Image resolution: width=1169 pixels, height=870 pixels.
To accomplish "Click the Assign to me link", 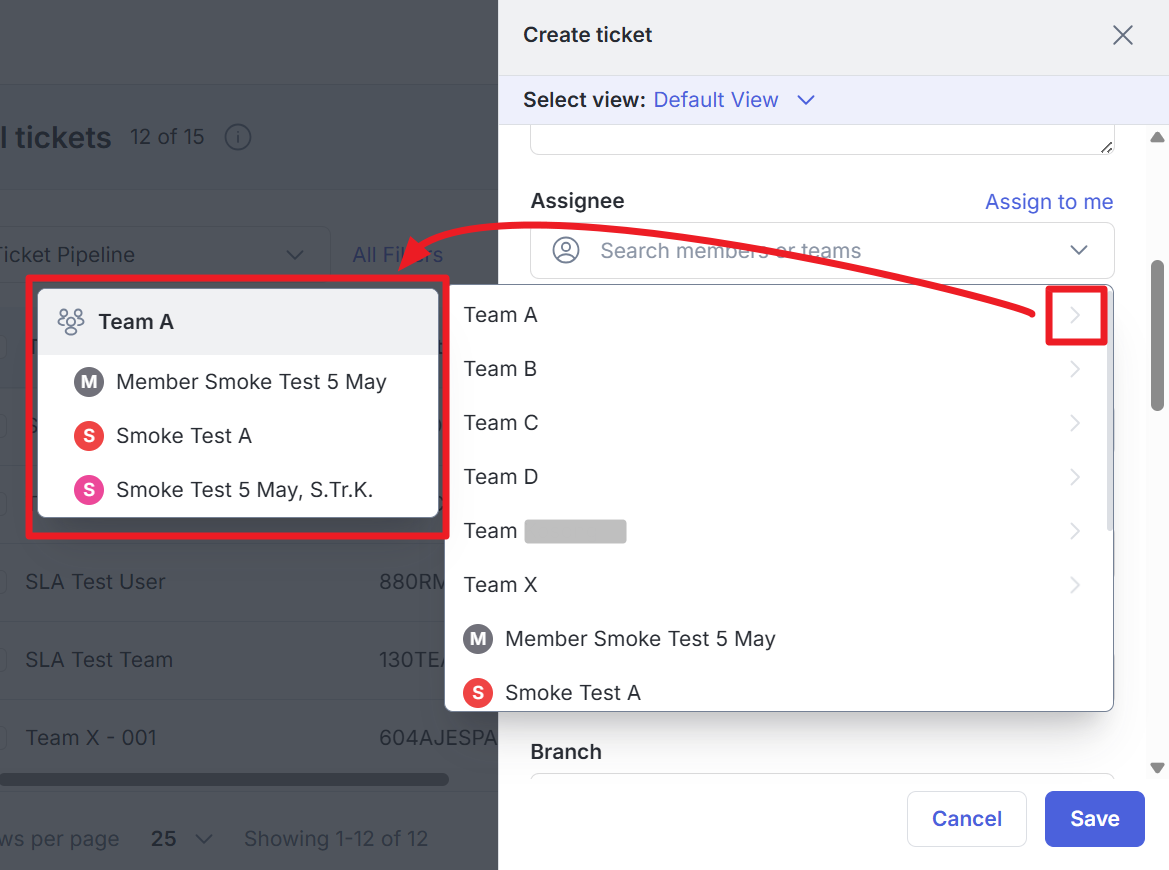I will [x=1049, y=202].
